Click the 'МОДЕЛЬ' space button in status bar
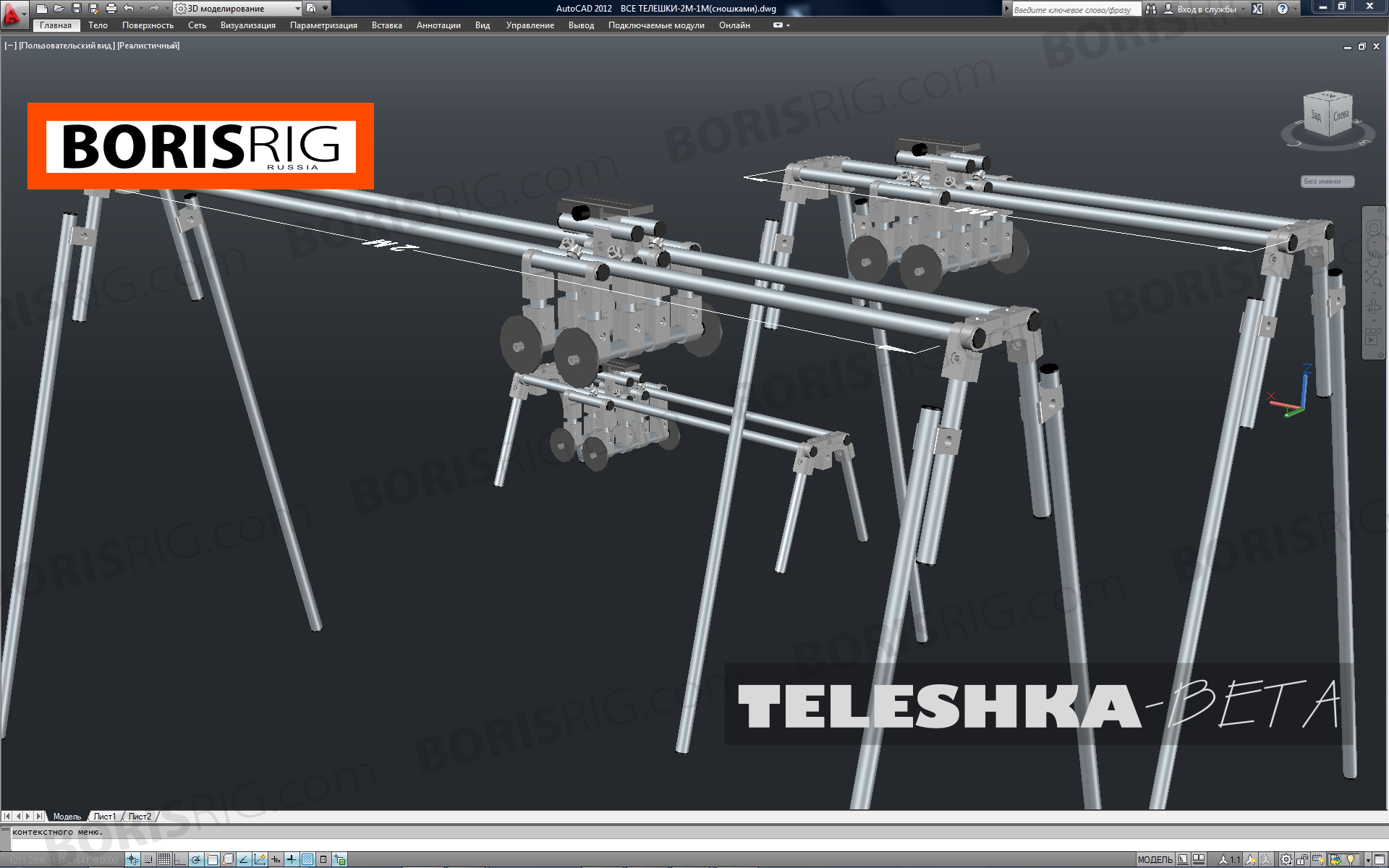 (1155, 859)
